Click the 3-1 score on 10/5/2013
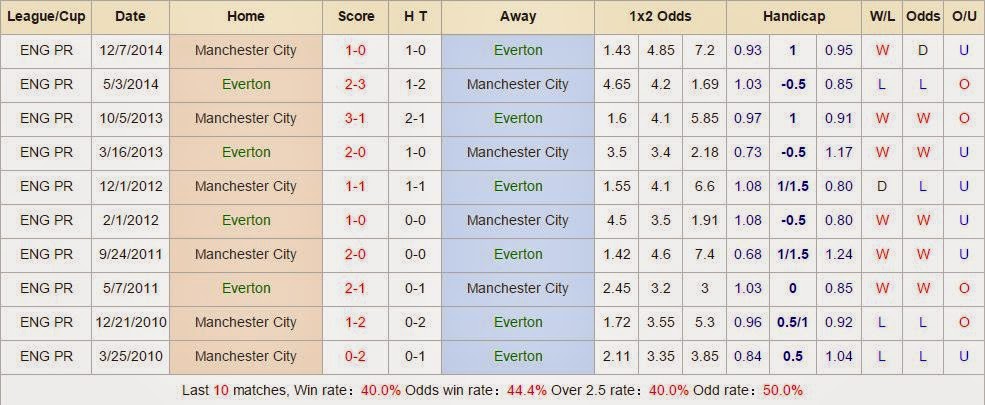985x405 pixels. pos(356,118)
